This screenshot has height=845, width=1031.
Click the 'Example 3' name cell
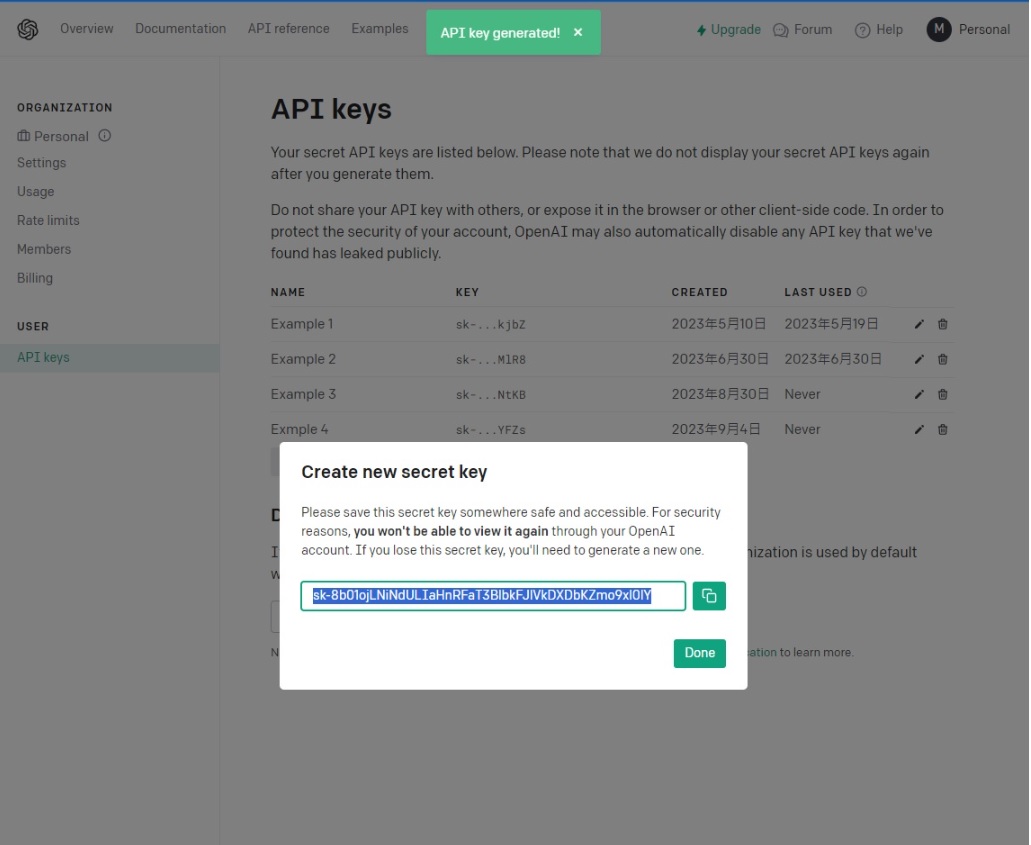303,394
